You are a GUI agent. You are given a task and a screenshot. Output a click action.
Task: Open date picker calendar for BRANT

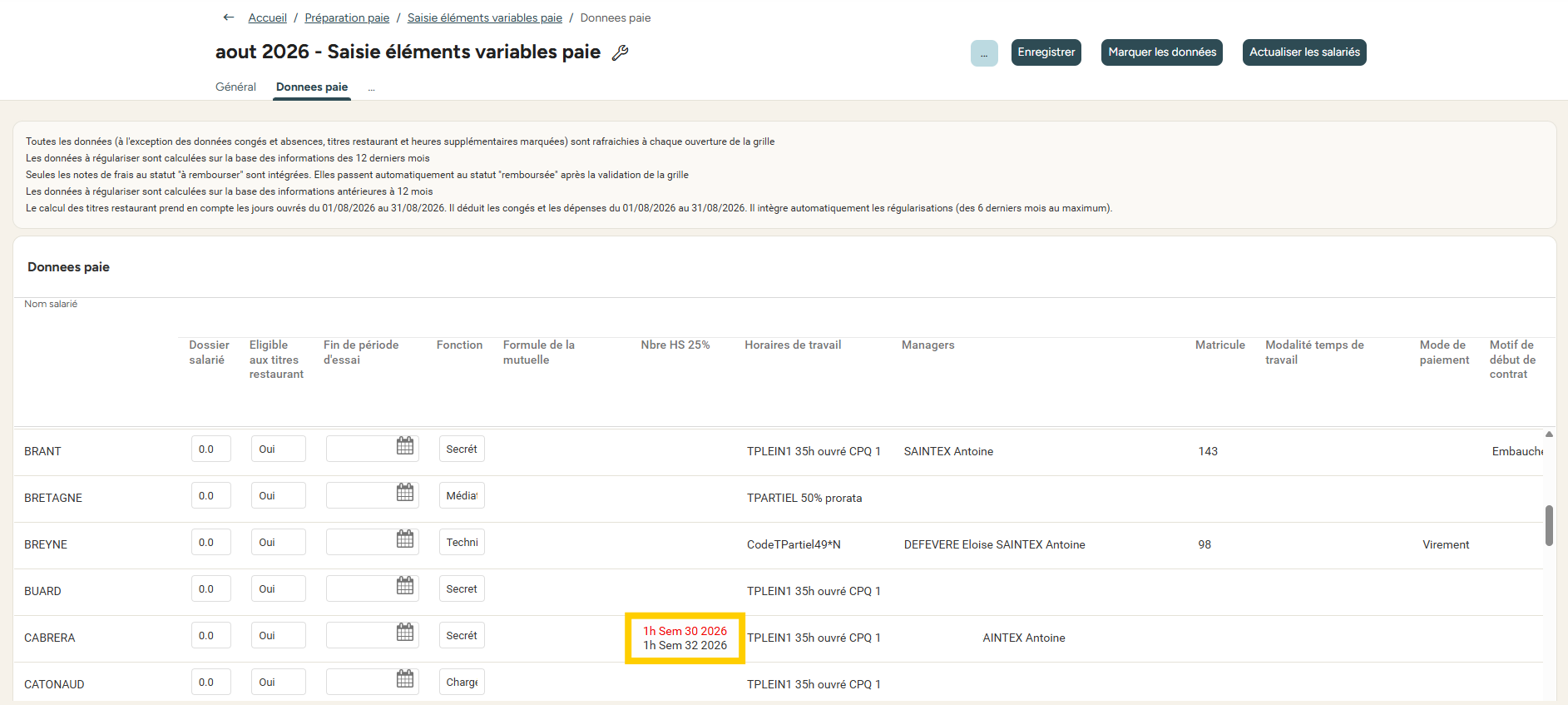(x=405, y=446)
